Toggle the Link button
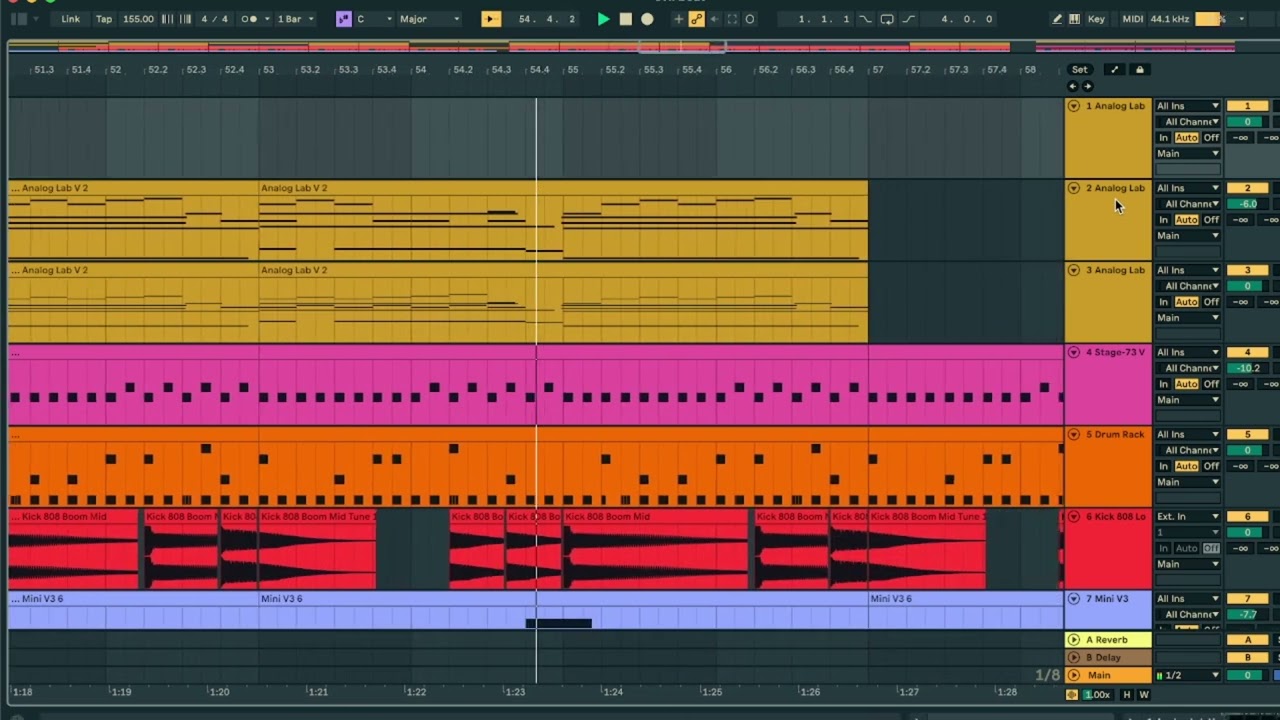 (70, 19)
